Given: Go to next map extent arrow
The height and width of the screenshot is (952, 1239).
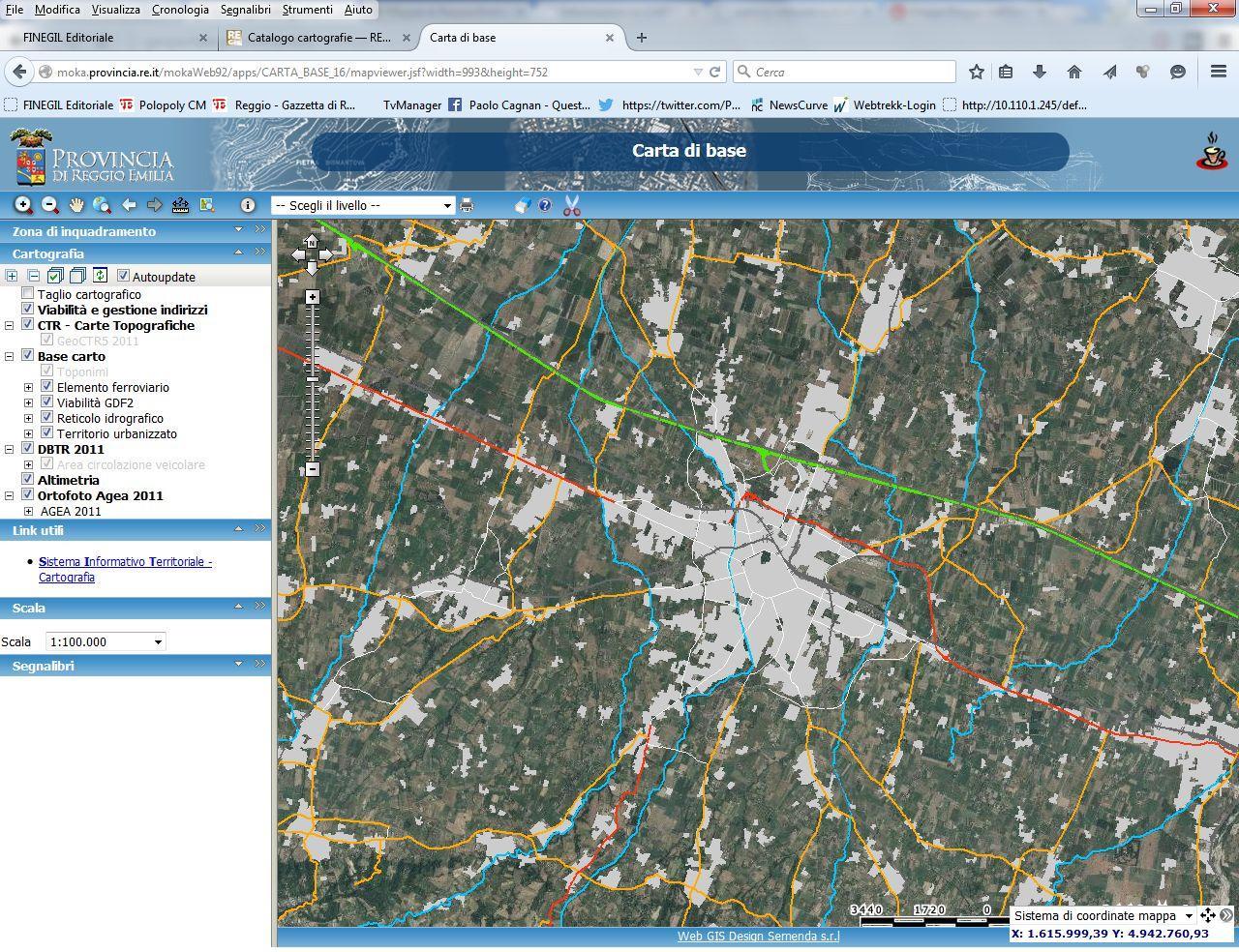Looking at the screenshot, I should point(154,205).
